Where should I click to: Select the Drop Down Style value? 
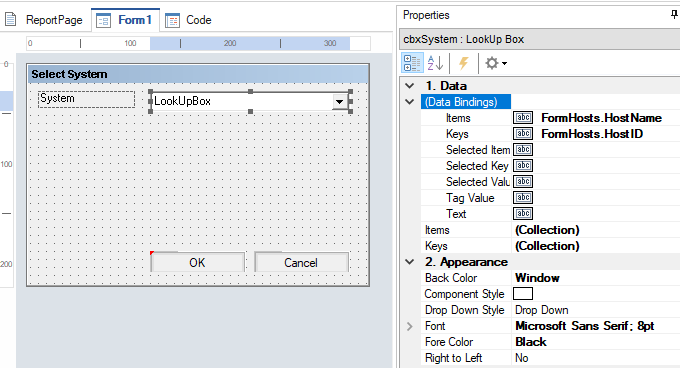(541, 310)
